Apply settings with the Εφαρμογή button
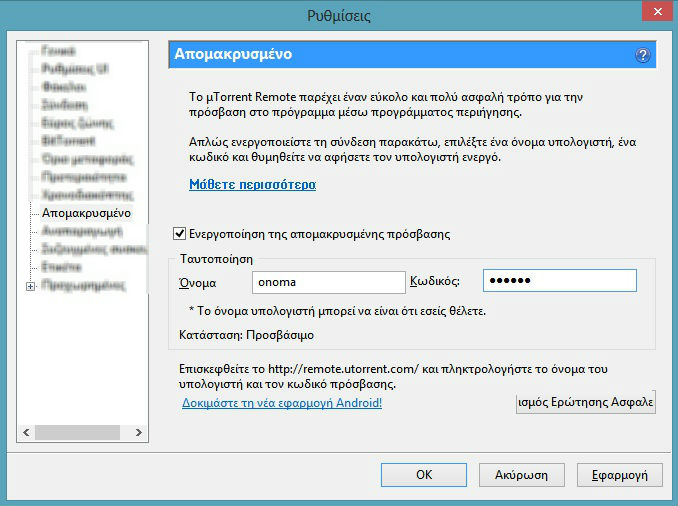 [x=620, y=475]
